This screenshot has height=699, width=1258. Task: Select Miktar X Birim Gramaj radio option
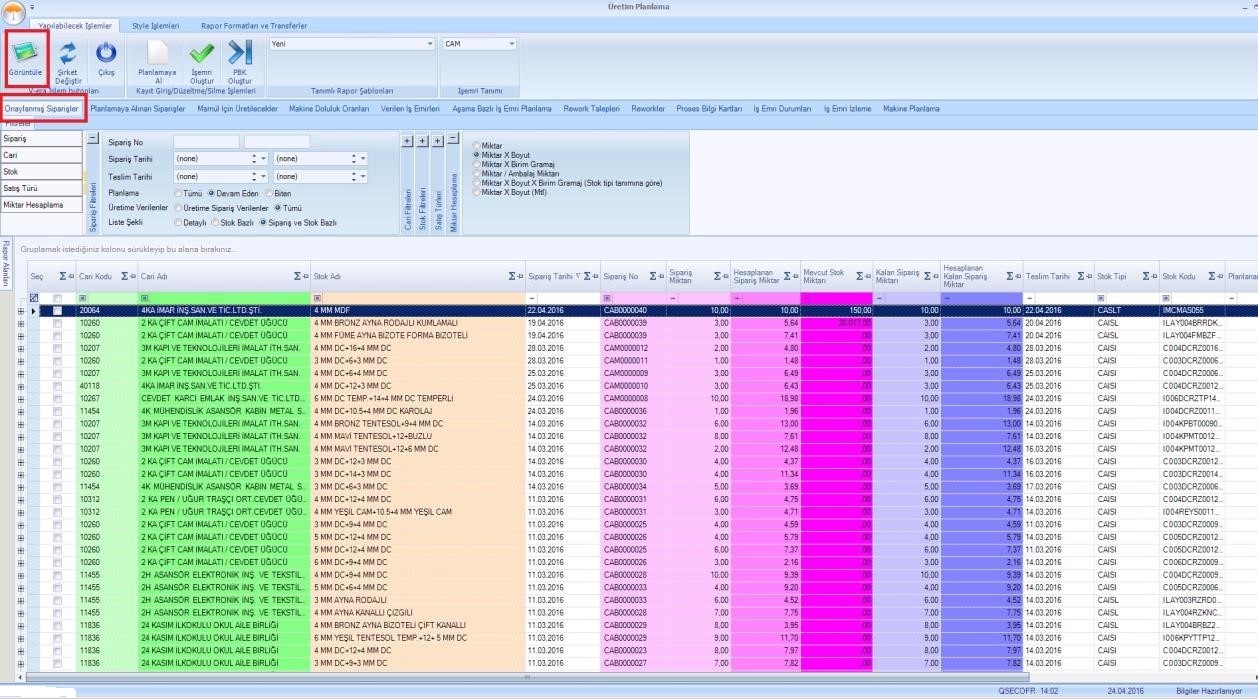[x=477, y=165]
